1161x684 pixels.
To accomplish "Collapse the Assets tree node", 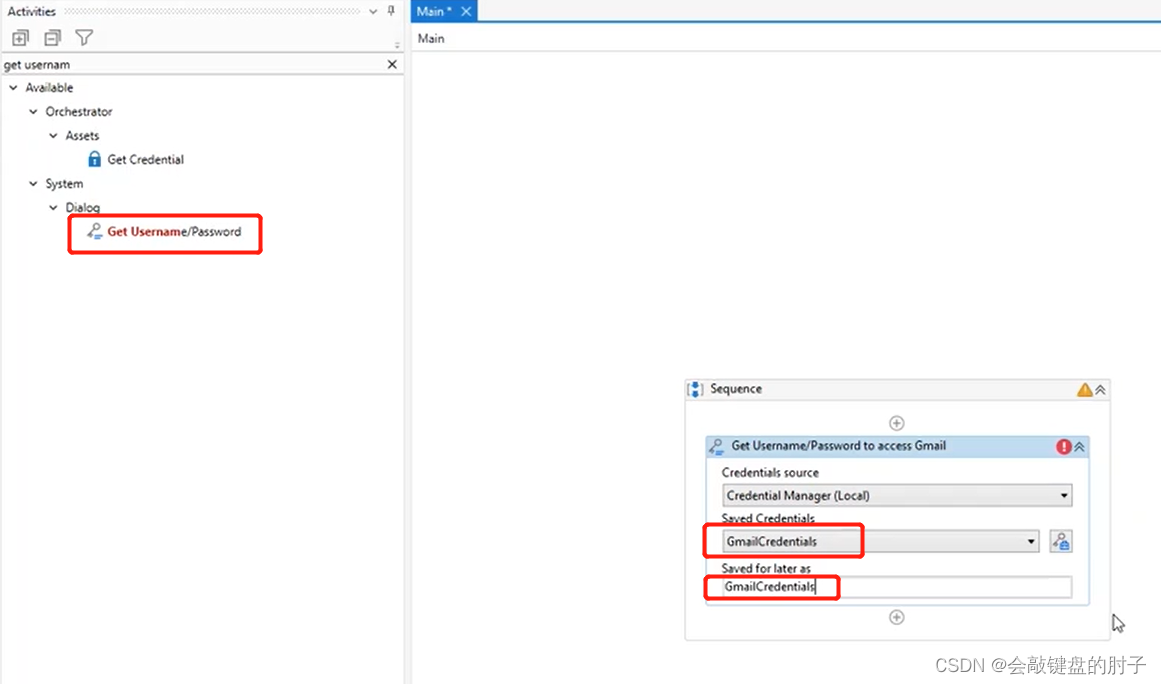I will click(x=53, y=135).
